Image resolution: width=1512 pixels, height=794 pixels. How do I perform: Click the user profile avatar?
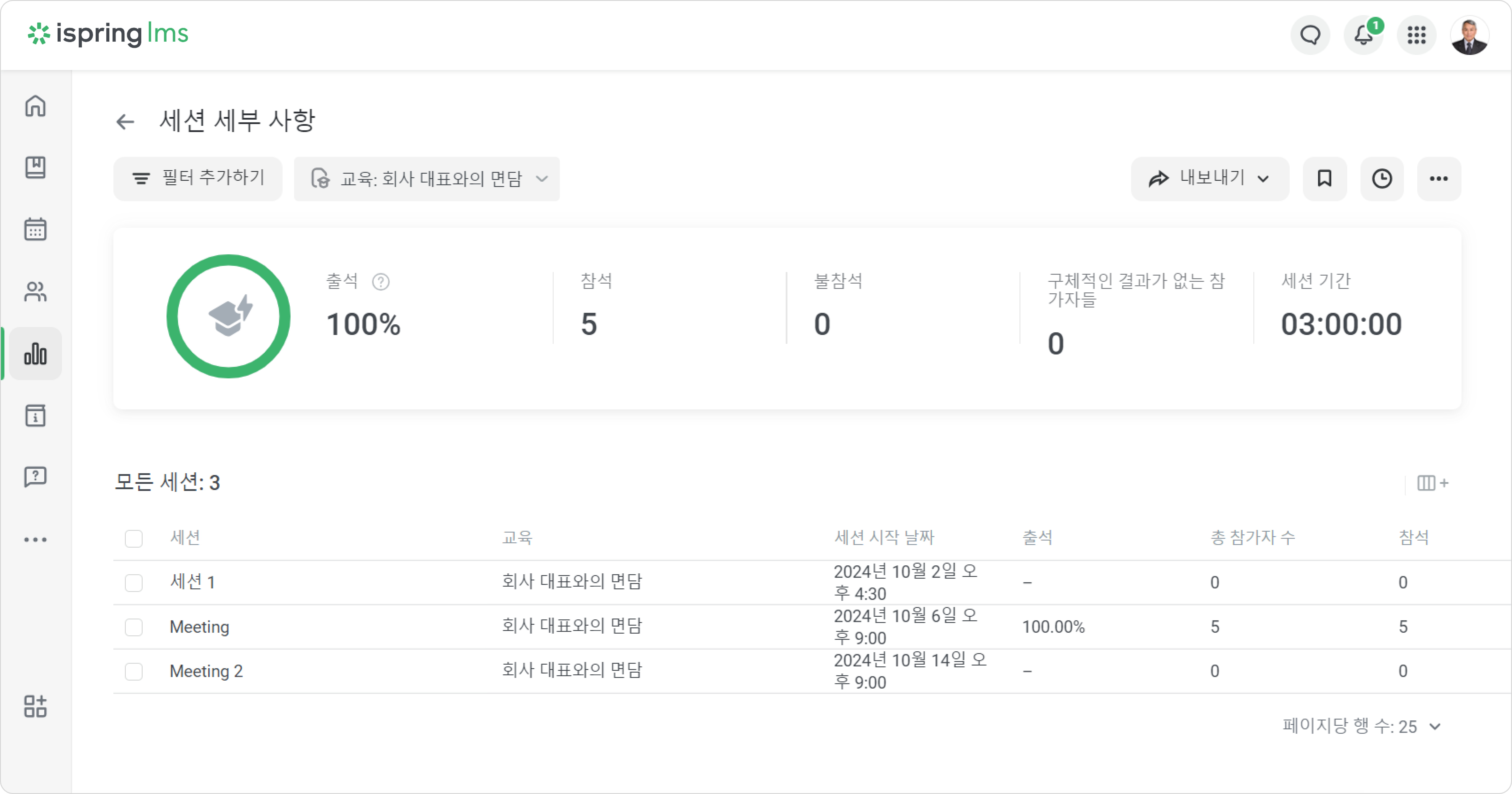point(1469,35)
